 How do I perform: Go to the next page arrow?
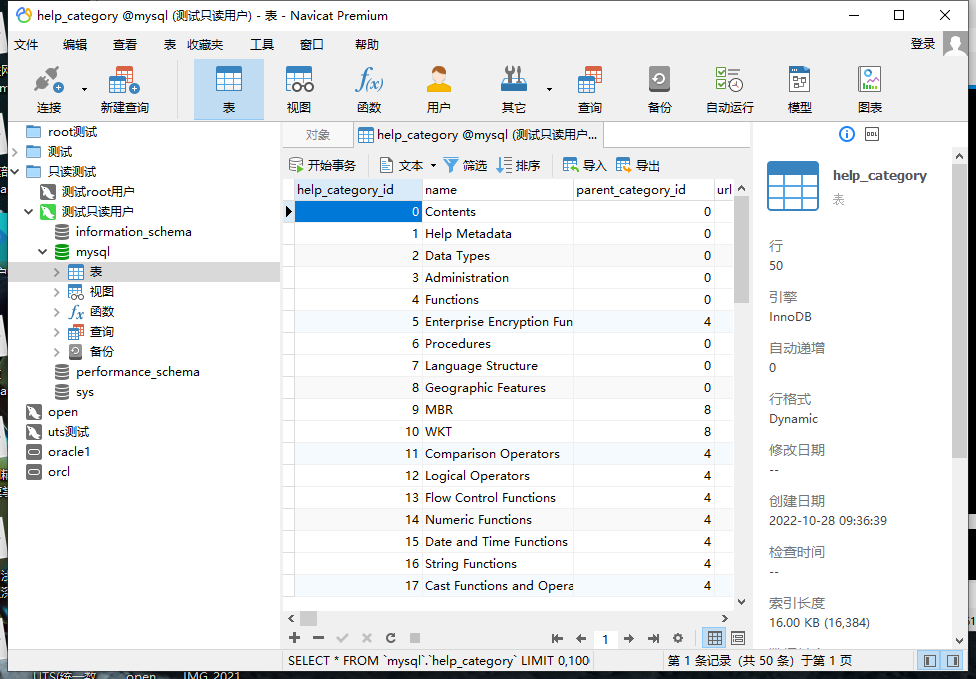click(x=629, y=639)
